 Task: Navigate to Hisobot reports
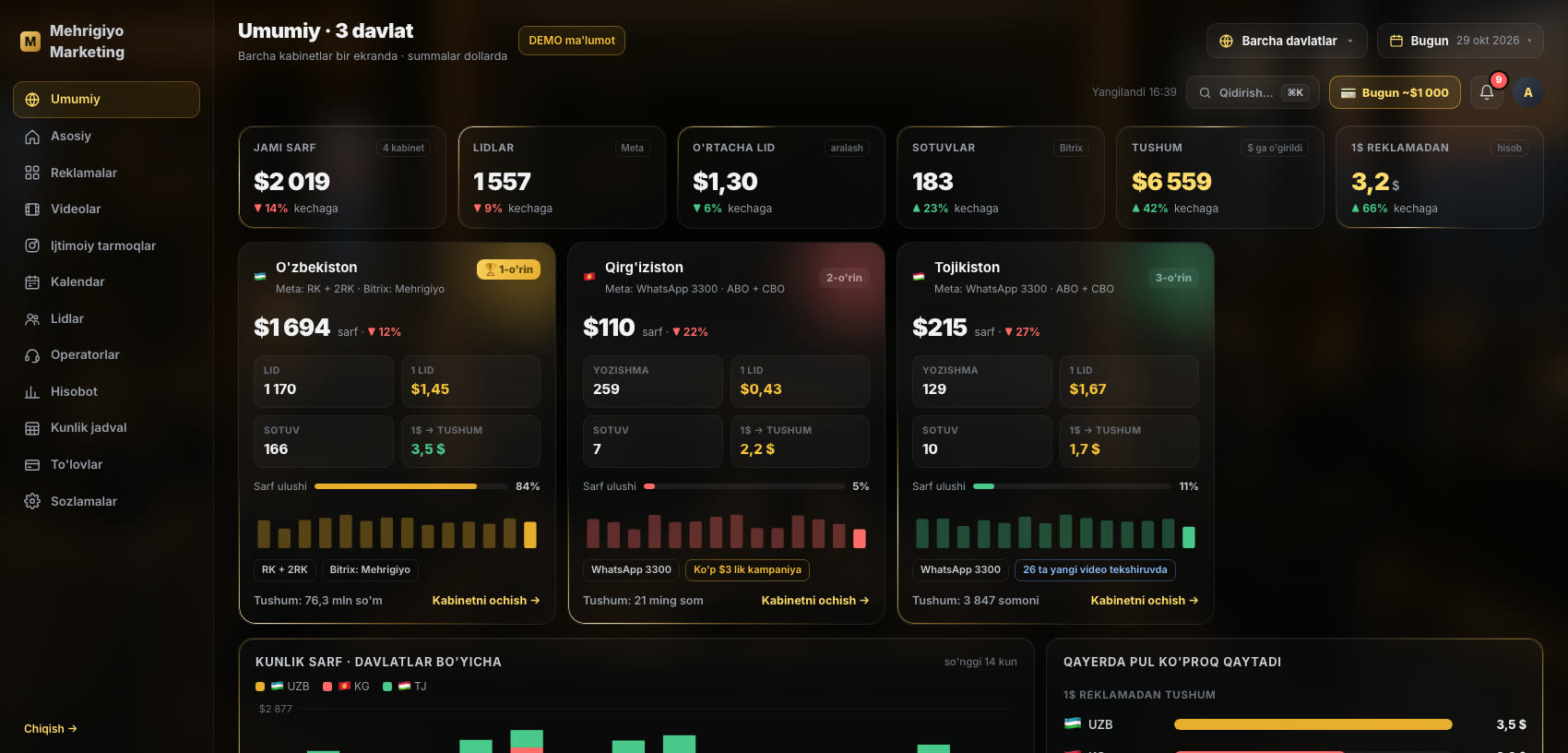[x=106, y=392]
